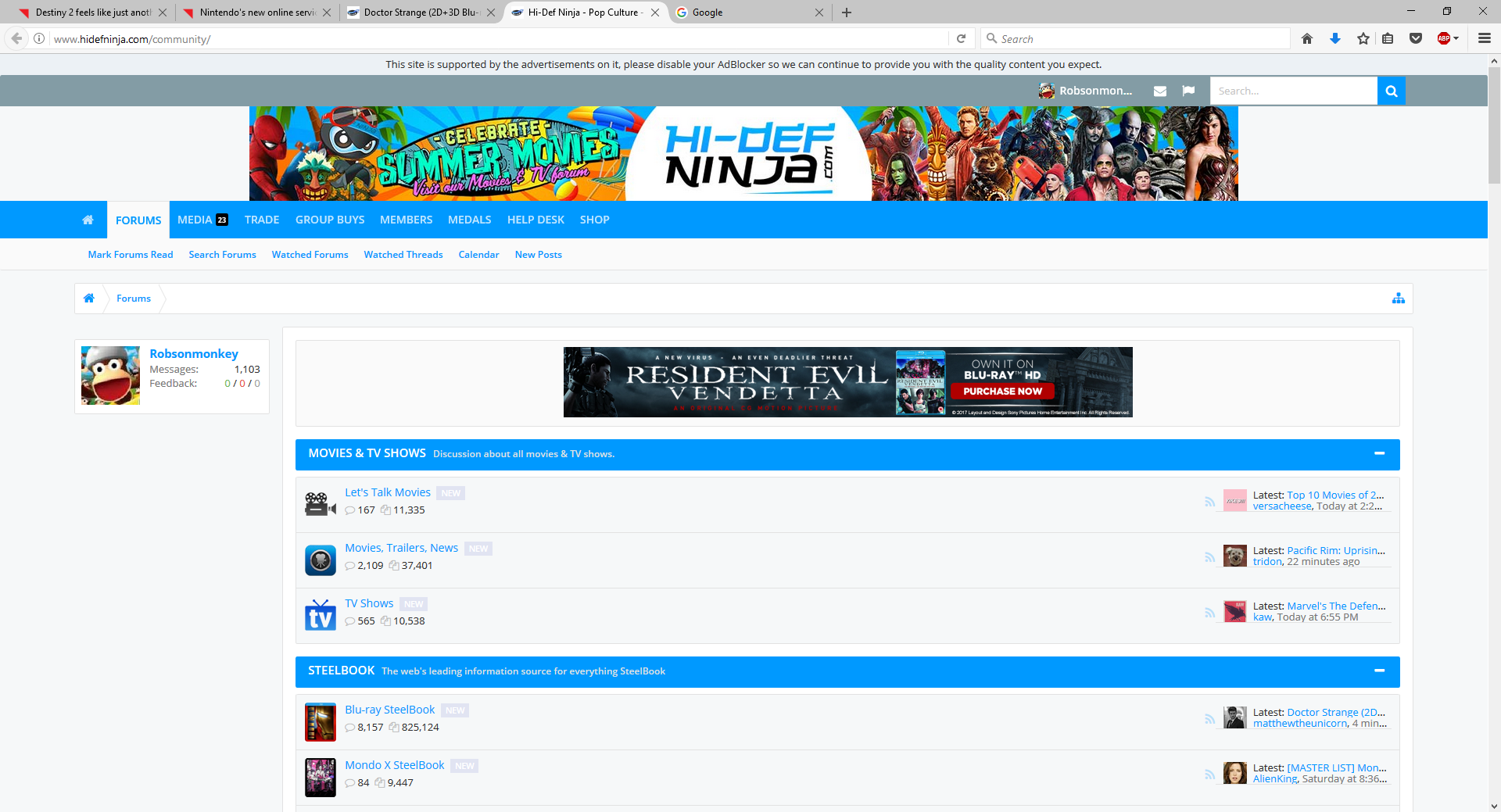The height and width of the screenshot is (812, 1501).
Task: View New Posts link
Action: (539, 255)
